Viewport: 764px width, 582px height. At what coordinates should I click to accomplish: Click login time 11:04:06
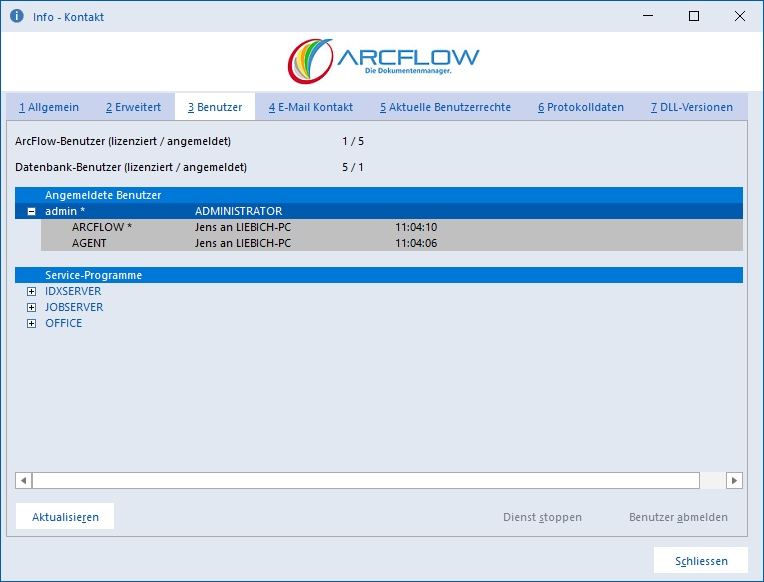click(x=416, y=243)
